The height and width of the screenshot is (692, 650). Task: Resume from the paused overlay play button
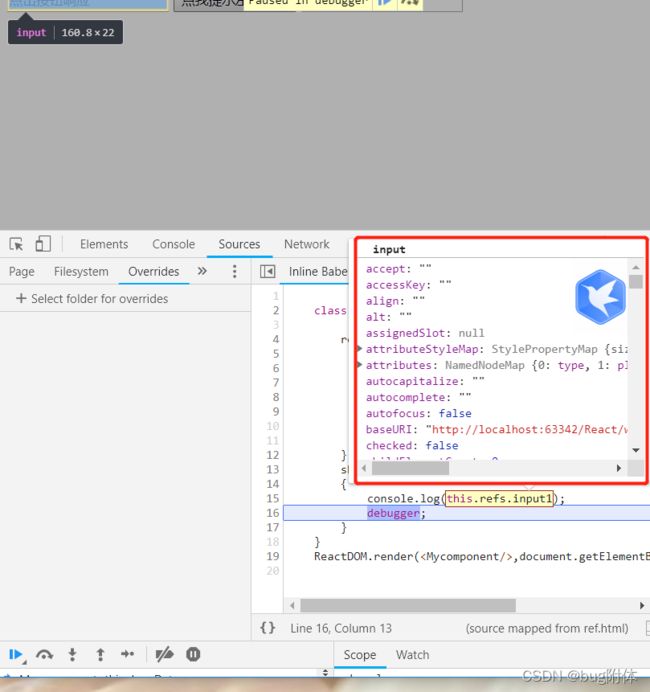(384, 3)
